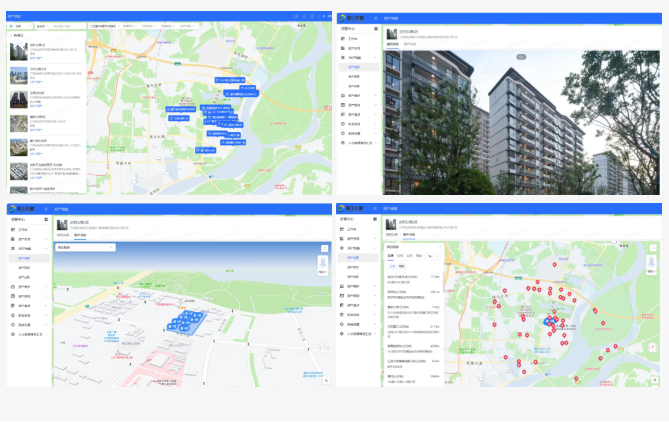Click the fullscreen icon on the 3D map
Image resolution: width=669 pixels, height=422 pixels.
324,248
